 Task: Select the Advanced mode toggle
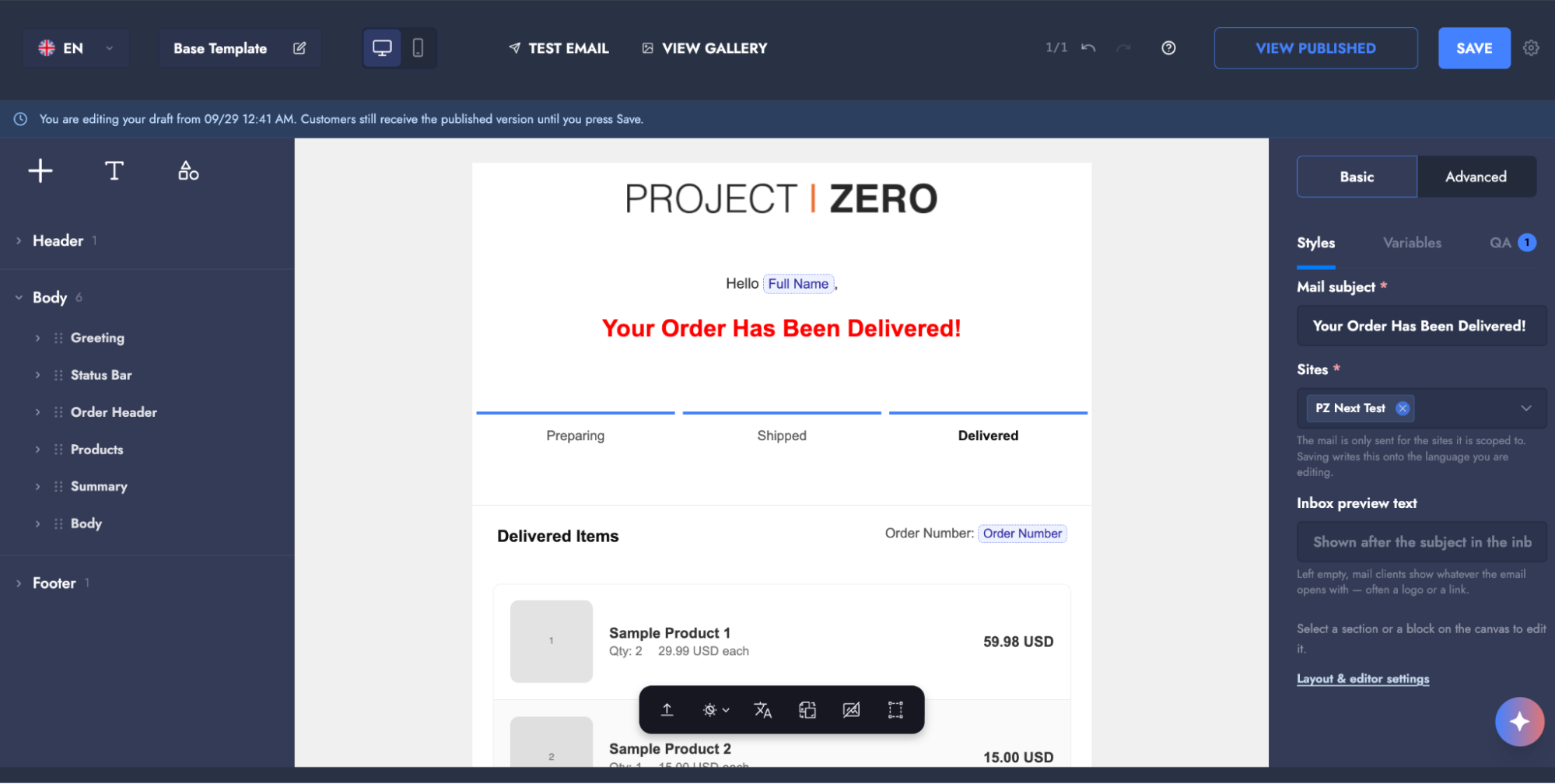1476,177
